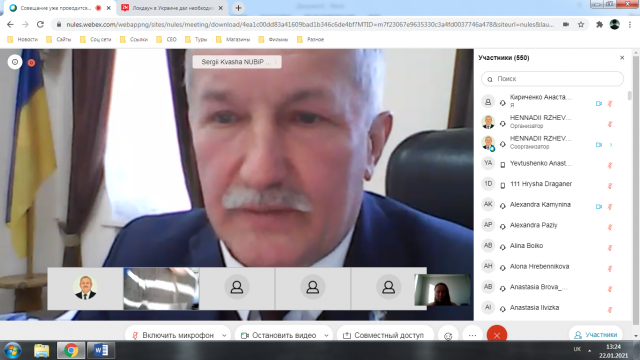
Task: Open video options dropdown arrow
Action: tap(327, 336)
